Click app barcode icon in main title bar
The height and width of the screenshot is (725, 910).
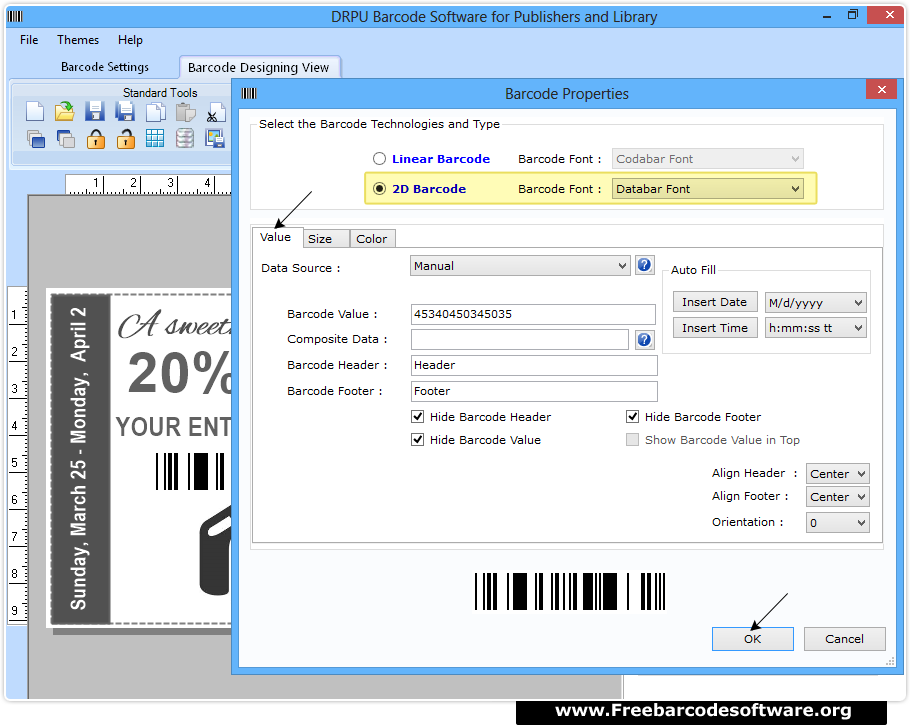[15, 16]
